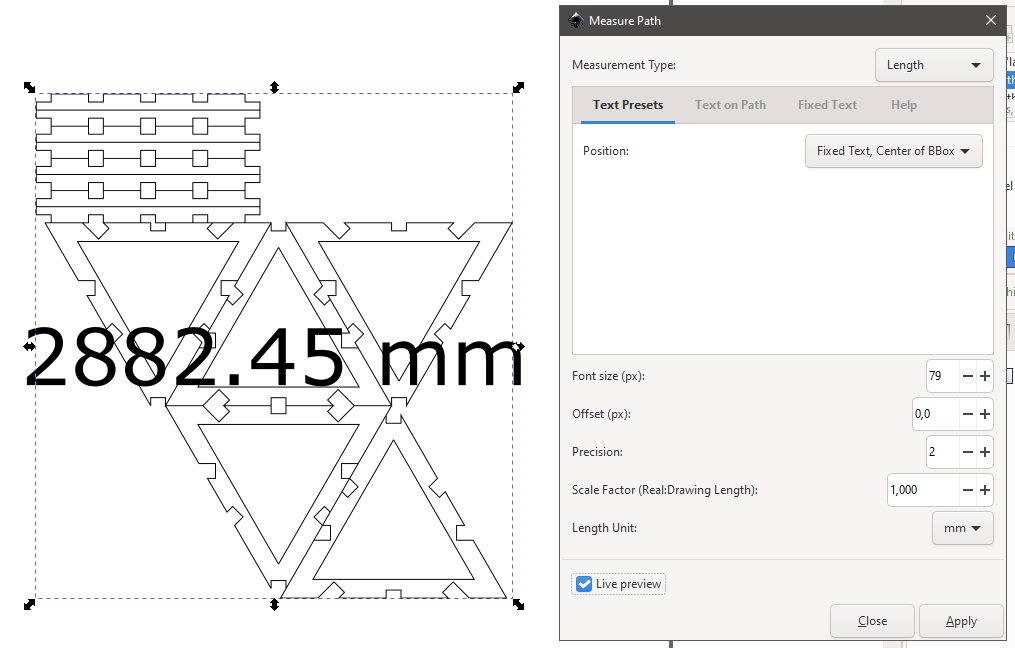Click the Precision input field
Viewport: 1015px width, 648px height.
coord(942,452)
